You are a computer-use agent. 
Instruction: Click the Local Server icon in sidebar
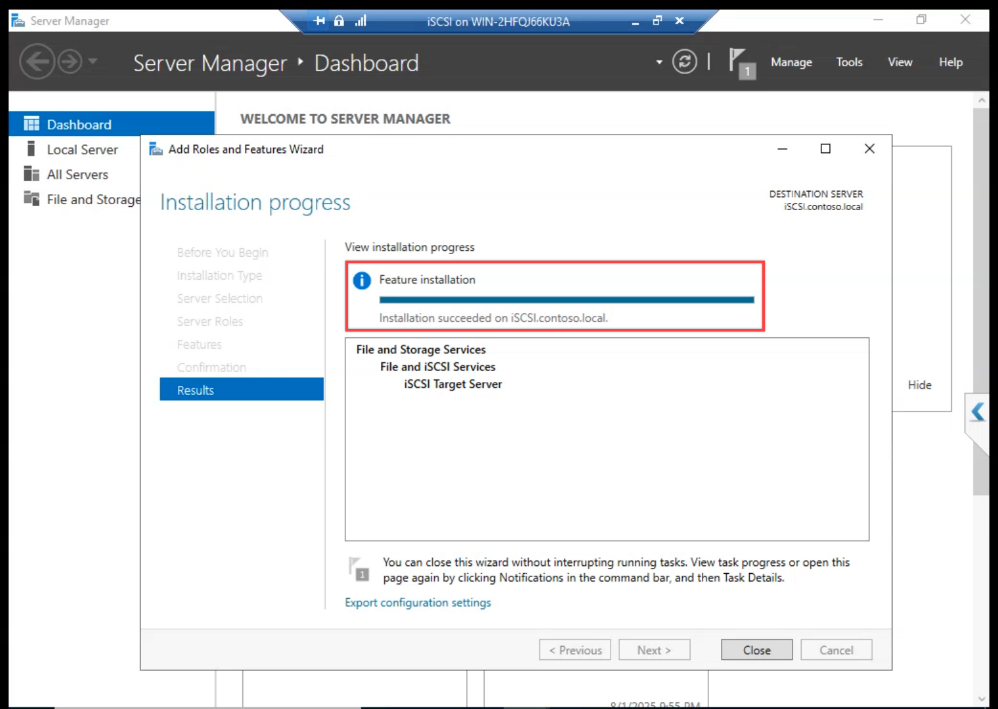click(31, 149)
